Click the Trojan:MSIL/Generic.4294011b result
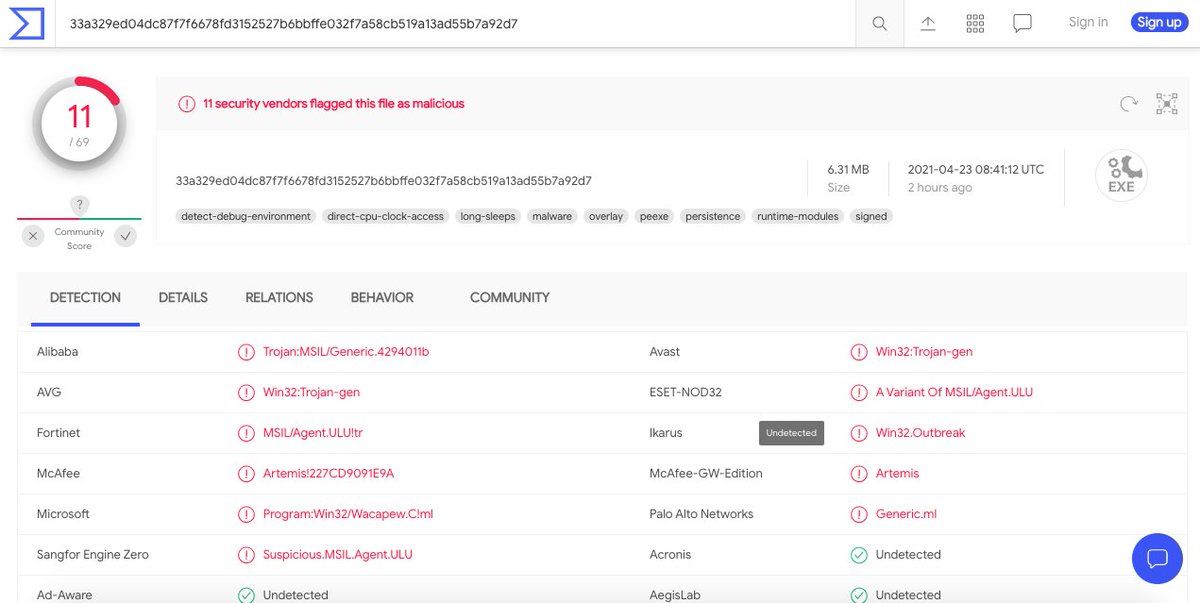 [346, 352]
